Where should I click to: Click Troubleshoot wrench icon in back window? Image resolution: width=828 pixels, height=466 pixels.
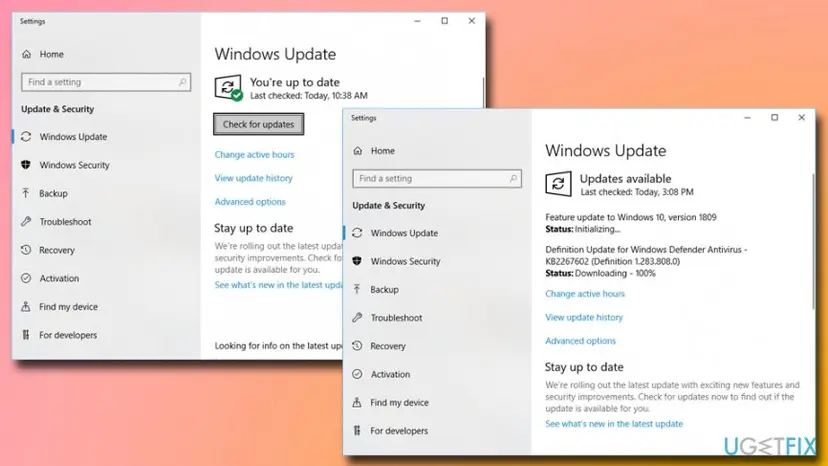pyautogui.click(x=26, y=221)
